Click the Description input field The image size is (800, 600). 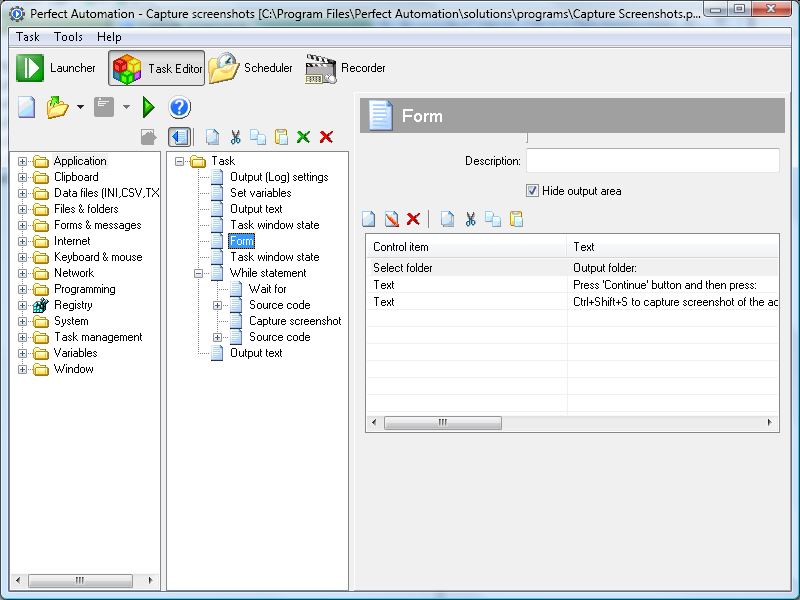pyautogui.click(x=653, y=161)
